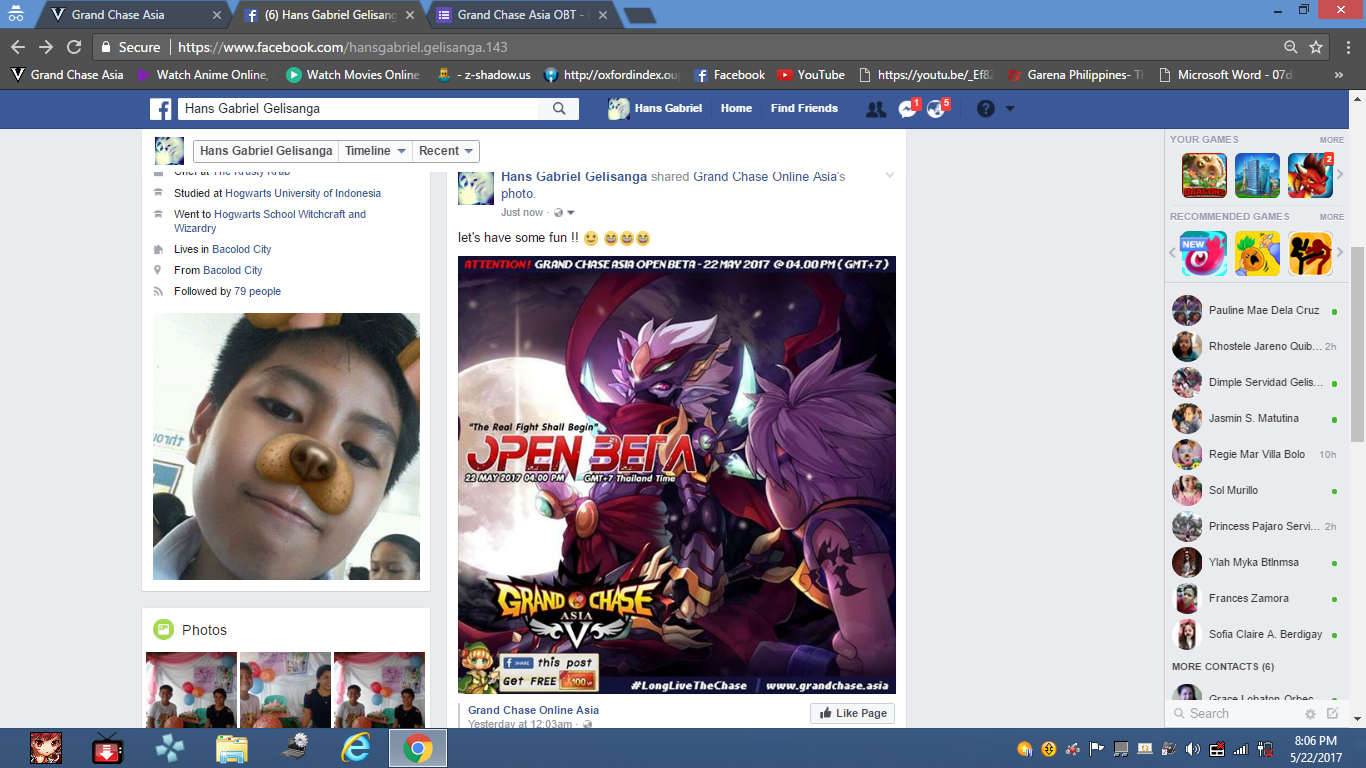Launch the Dragons game icon
Image resolution: width=1366 pixels, height=768 pixels.
click(1204, 175)
